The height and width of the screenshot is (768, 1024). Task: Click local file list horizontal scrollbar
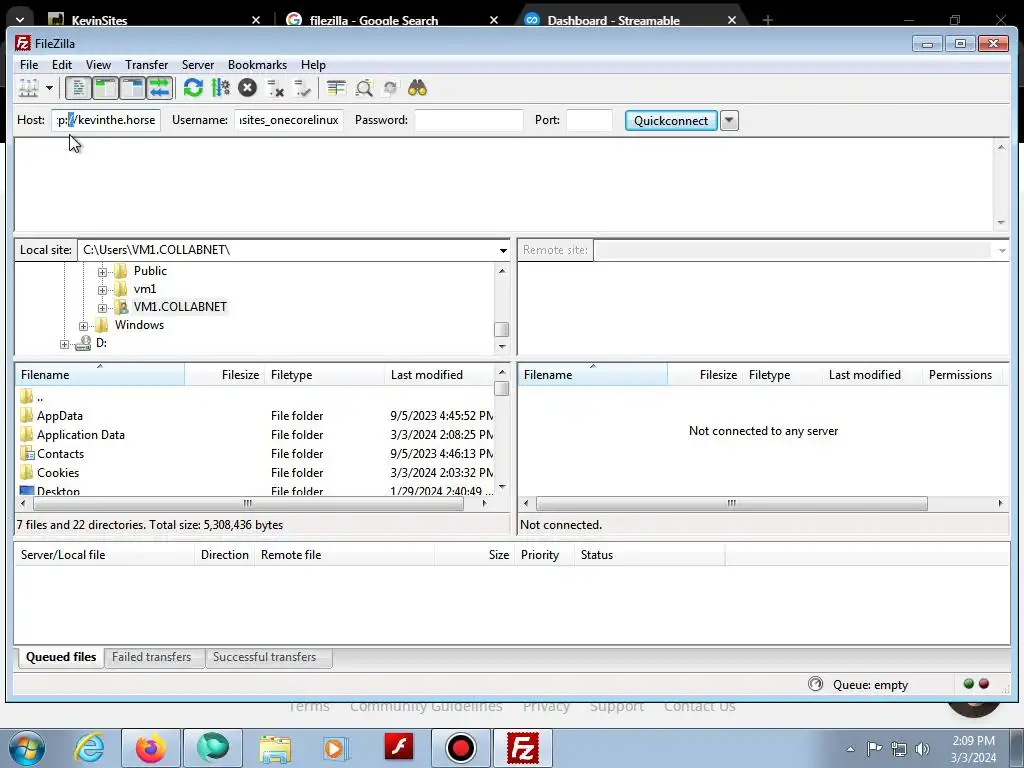(248, 504)
